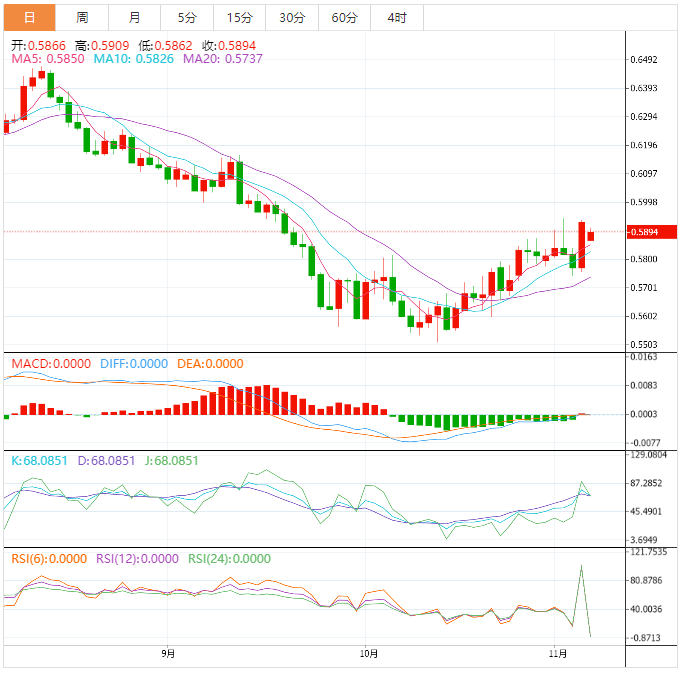Select the 日 daily chart tab

pyautogui.click(x=29, y=18)
